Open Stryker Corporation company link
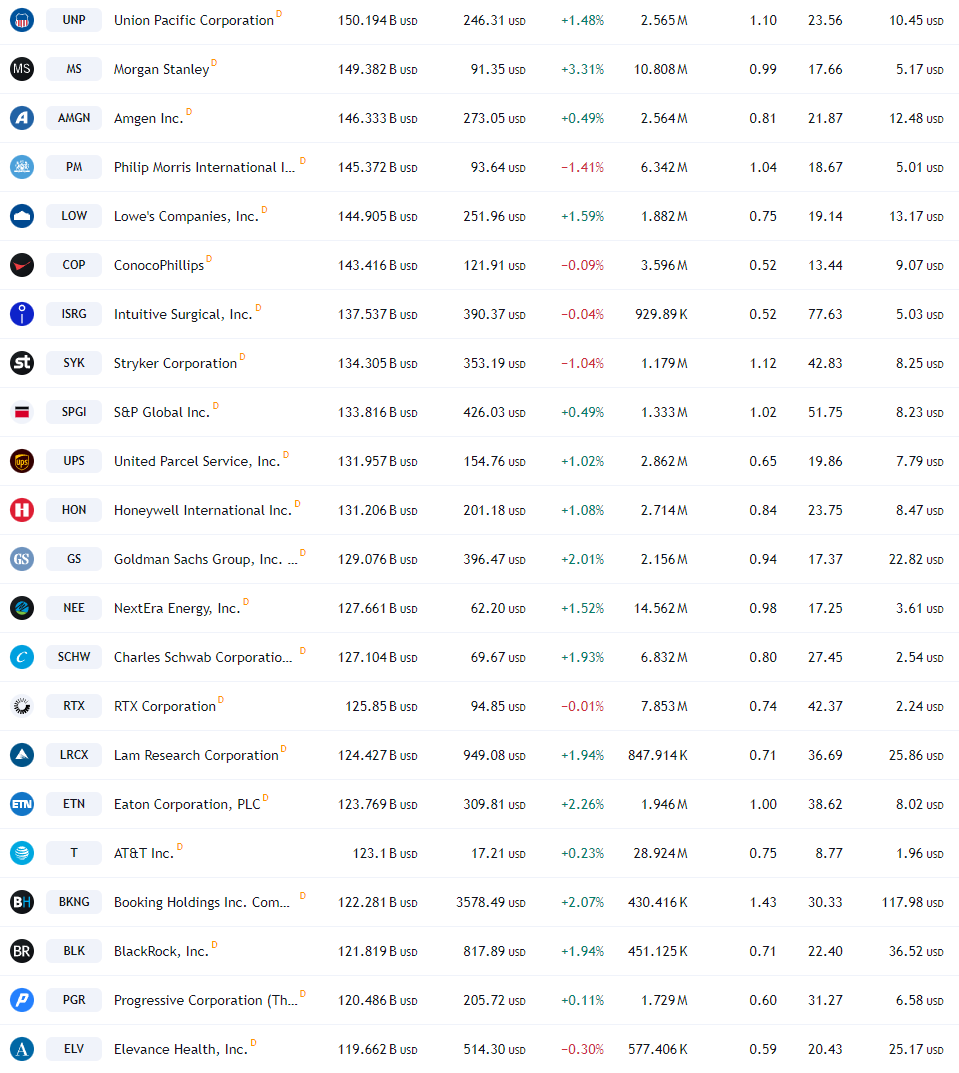 pos(175,363)
